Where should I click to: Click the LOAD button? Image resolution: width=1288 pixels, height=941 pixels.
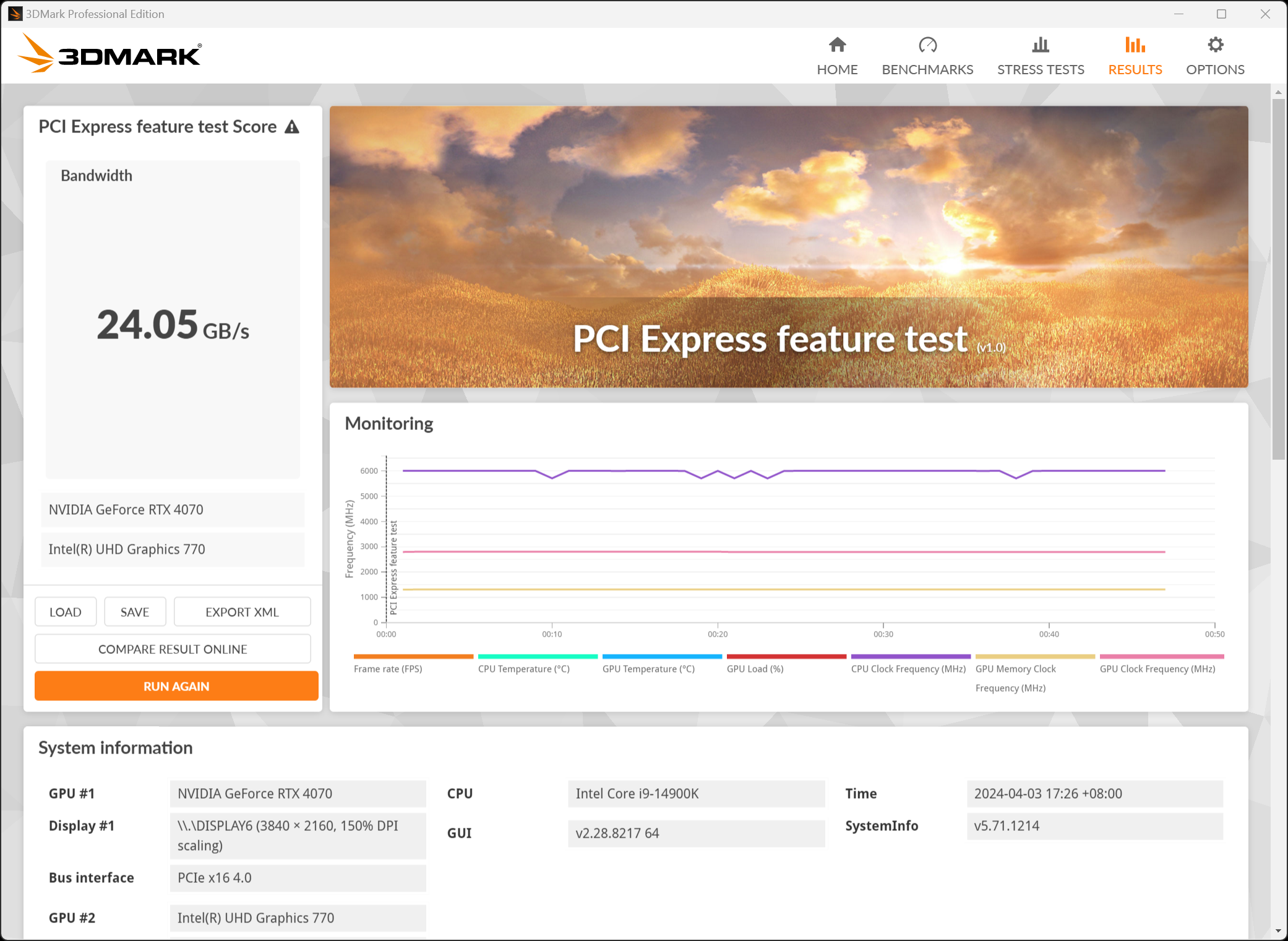point(66,612)
